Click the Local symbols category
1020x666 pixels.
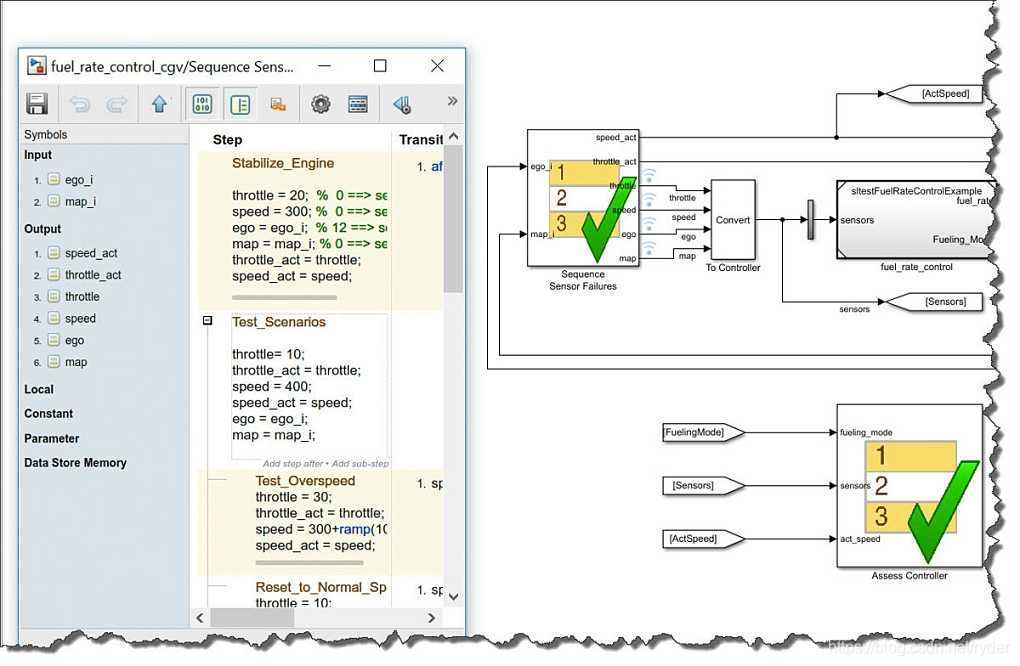pos(39,389)
